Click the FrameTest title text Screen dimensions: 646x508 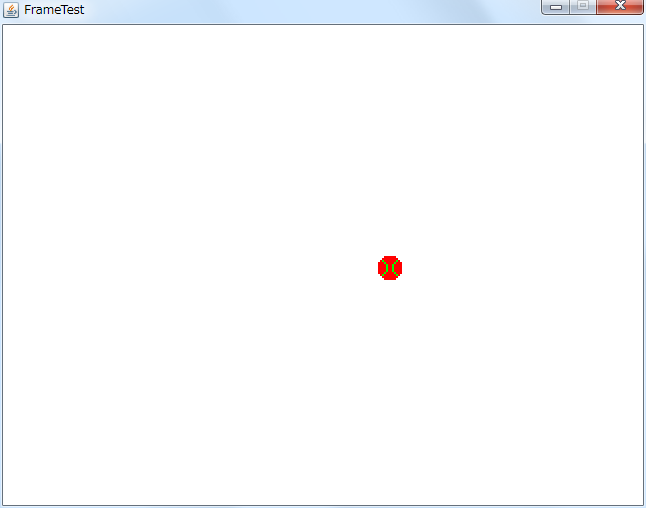point(54,10)
